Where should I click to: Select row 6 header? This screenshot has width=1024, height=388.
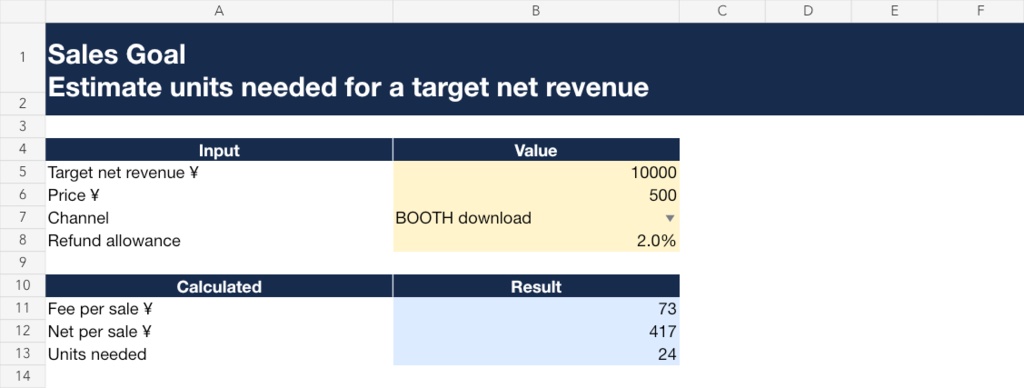23,195
